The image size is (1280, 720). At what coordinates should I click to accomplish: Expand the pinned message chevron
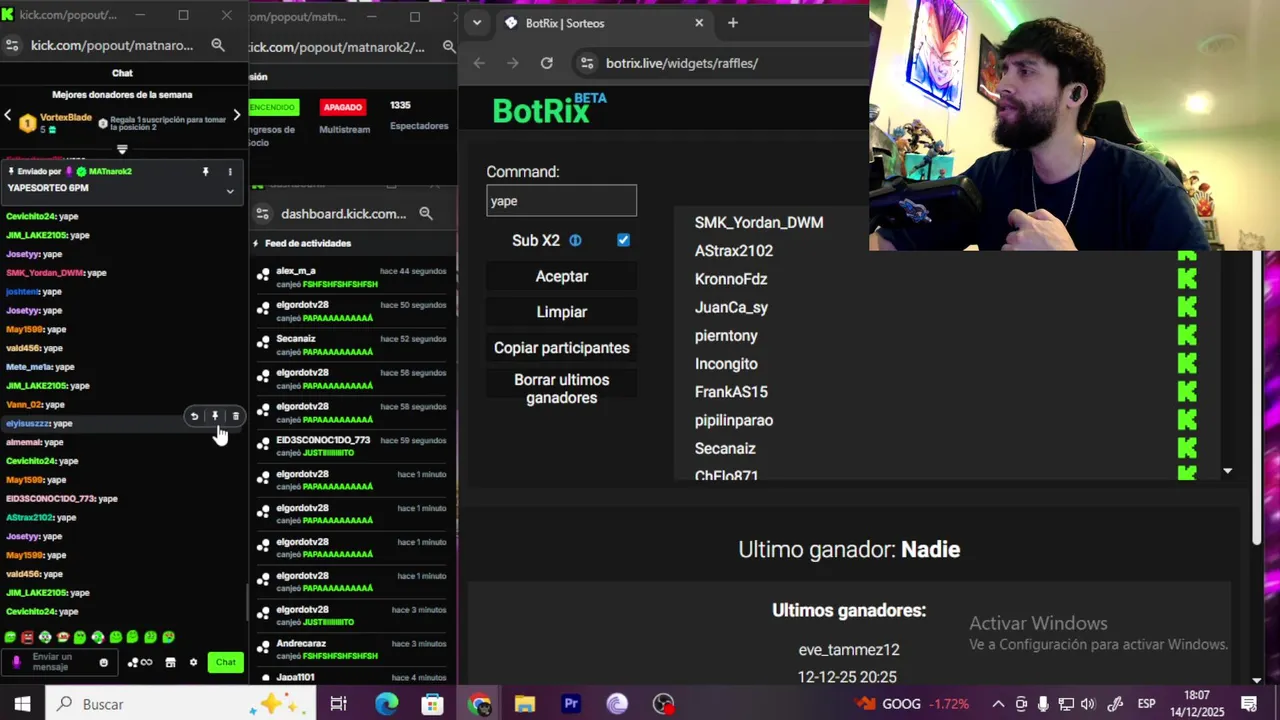coord(230,190)
